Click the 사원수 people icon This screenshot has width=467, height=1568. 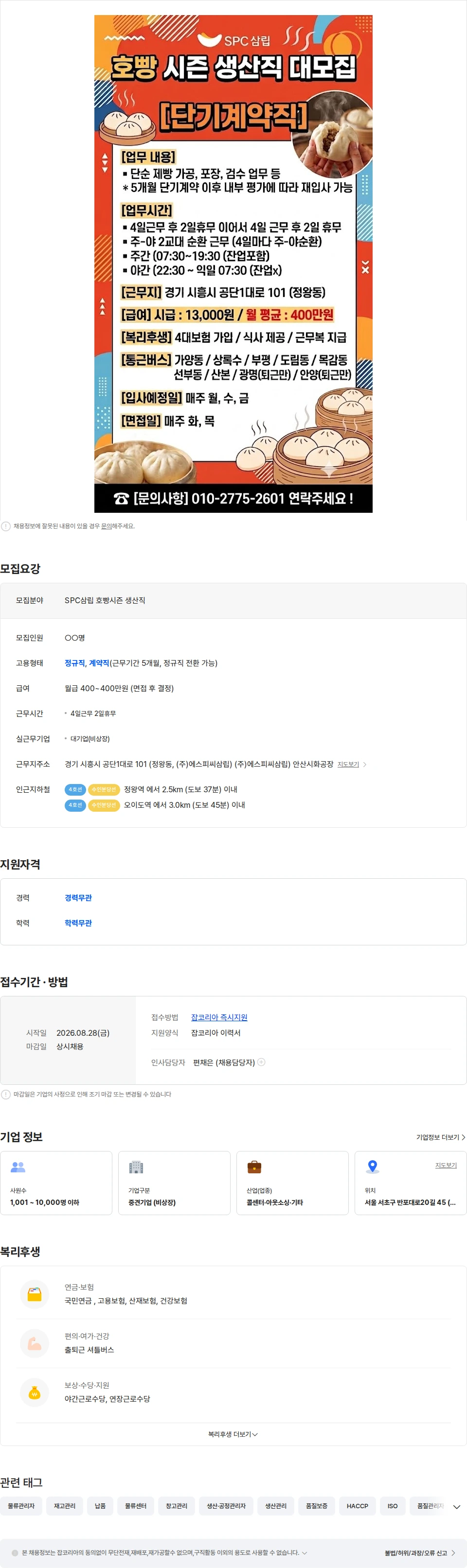pos(18,1167)
